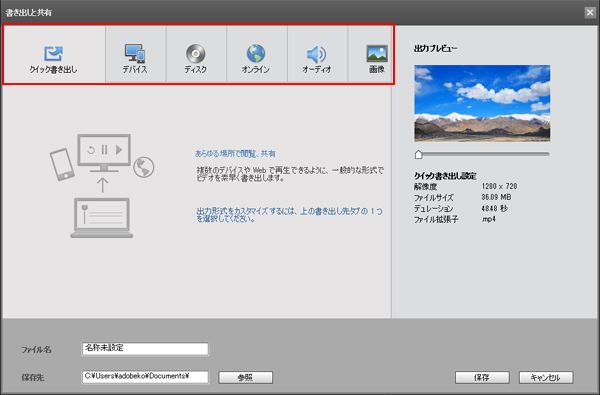Click the あらゆる場所で閲覧、共有 heading text
This screenshot has height=395, width=600.
click(x=235, y=154)
